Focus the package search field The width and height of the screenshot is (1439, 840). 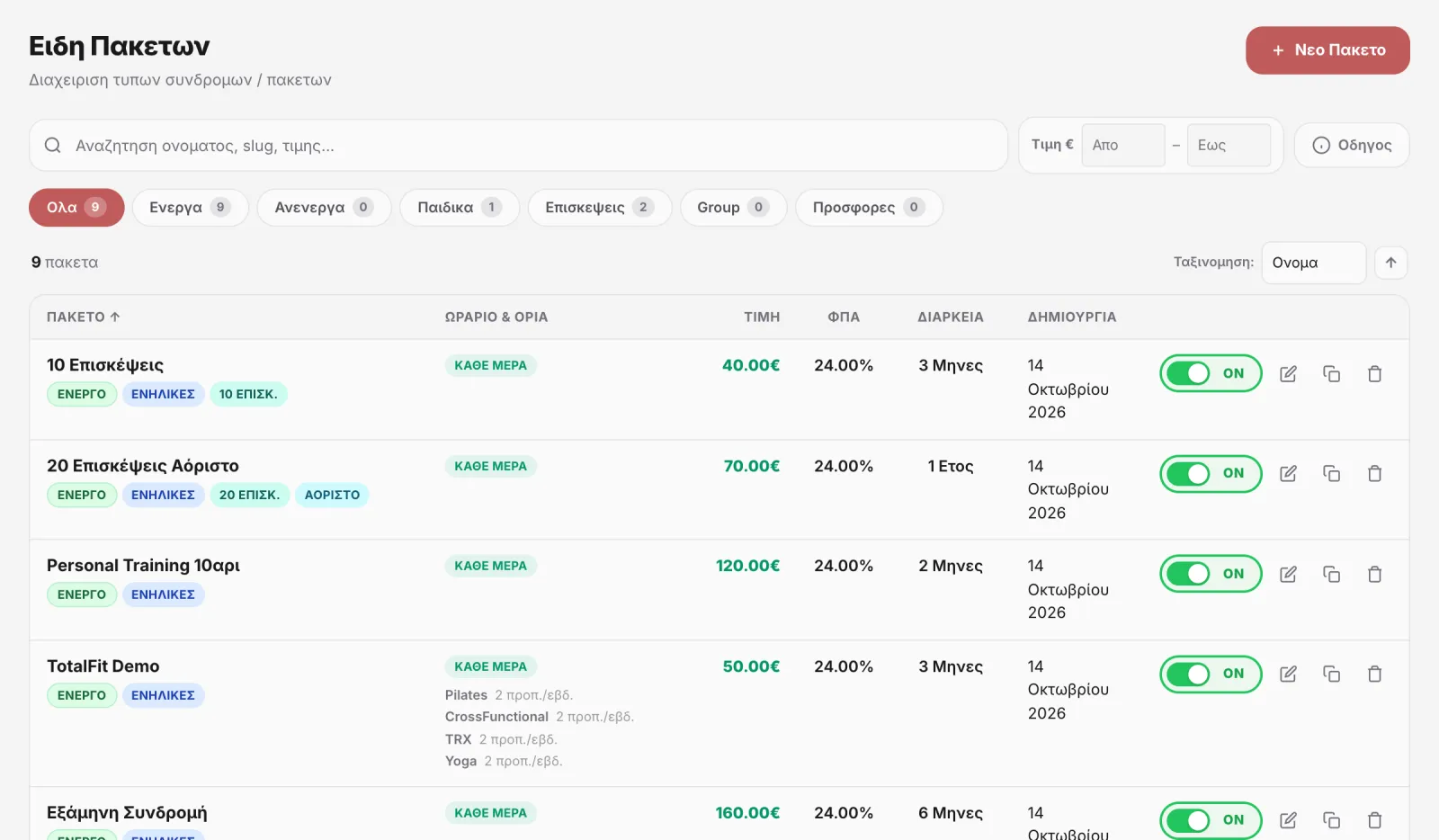tap(518, 146)
